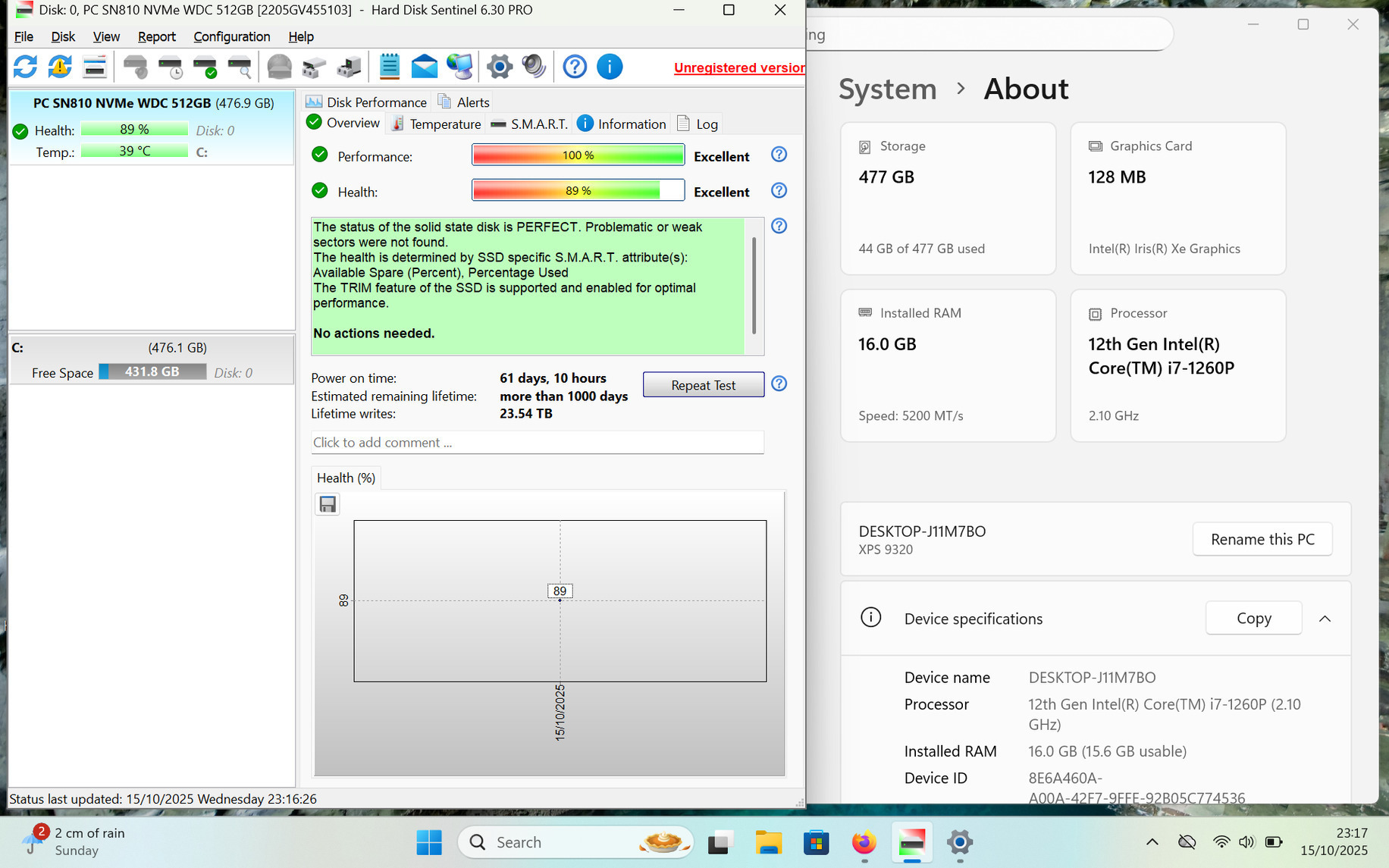
Task: Show hidden icons in the system tray
Action: 1152,842
